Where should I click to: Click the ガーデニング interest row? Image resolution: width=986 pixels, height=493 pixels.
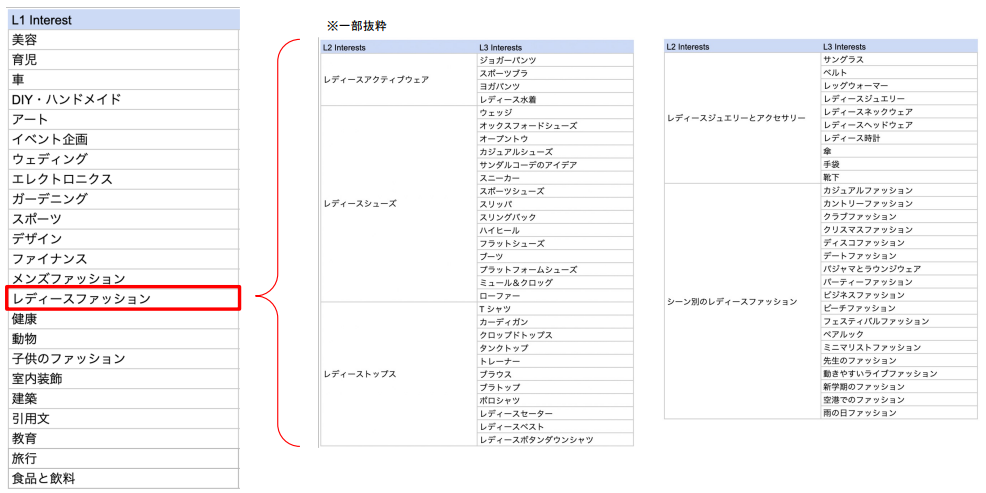click(123, 198)
